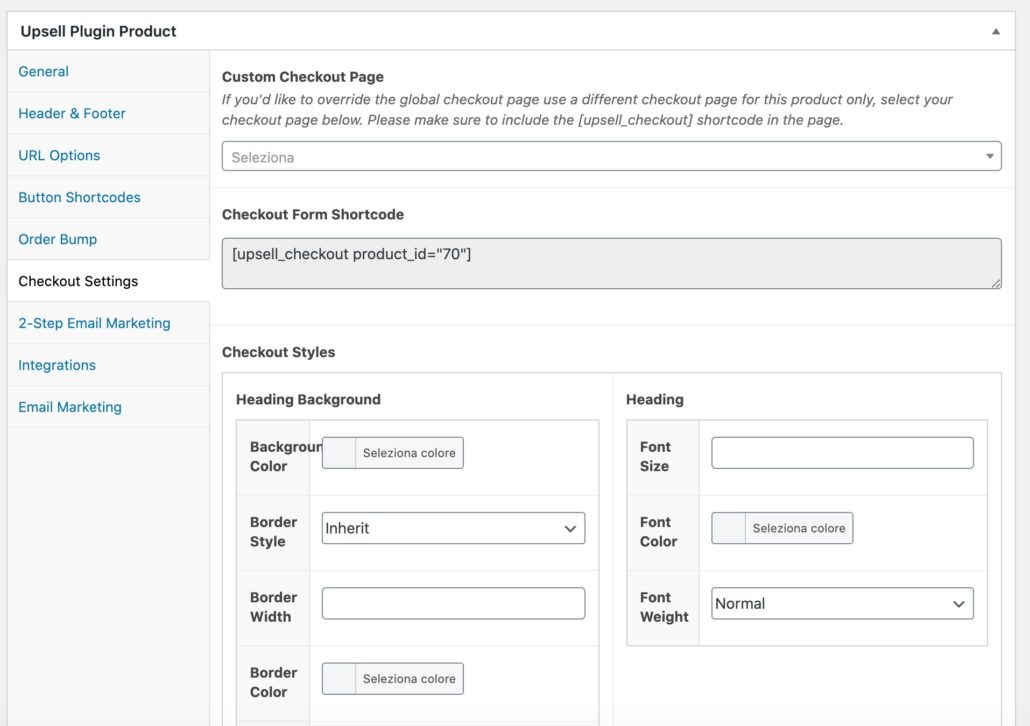Open the Integrations section
The height and width of the screenshot is (726, 1030).
[x=57, y=365]
